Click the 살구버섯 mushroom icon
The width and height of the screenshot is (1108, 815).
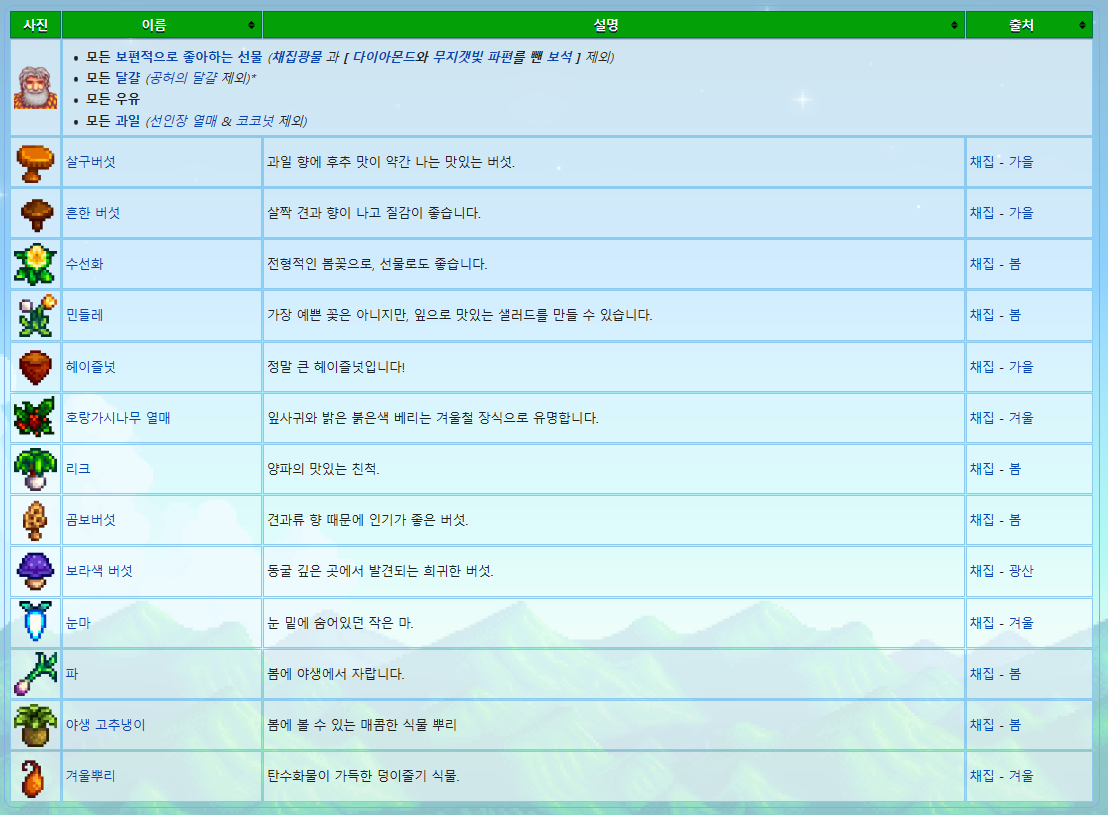pos(35,163)
